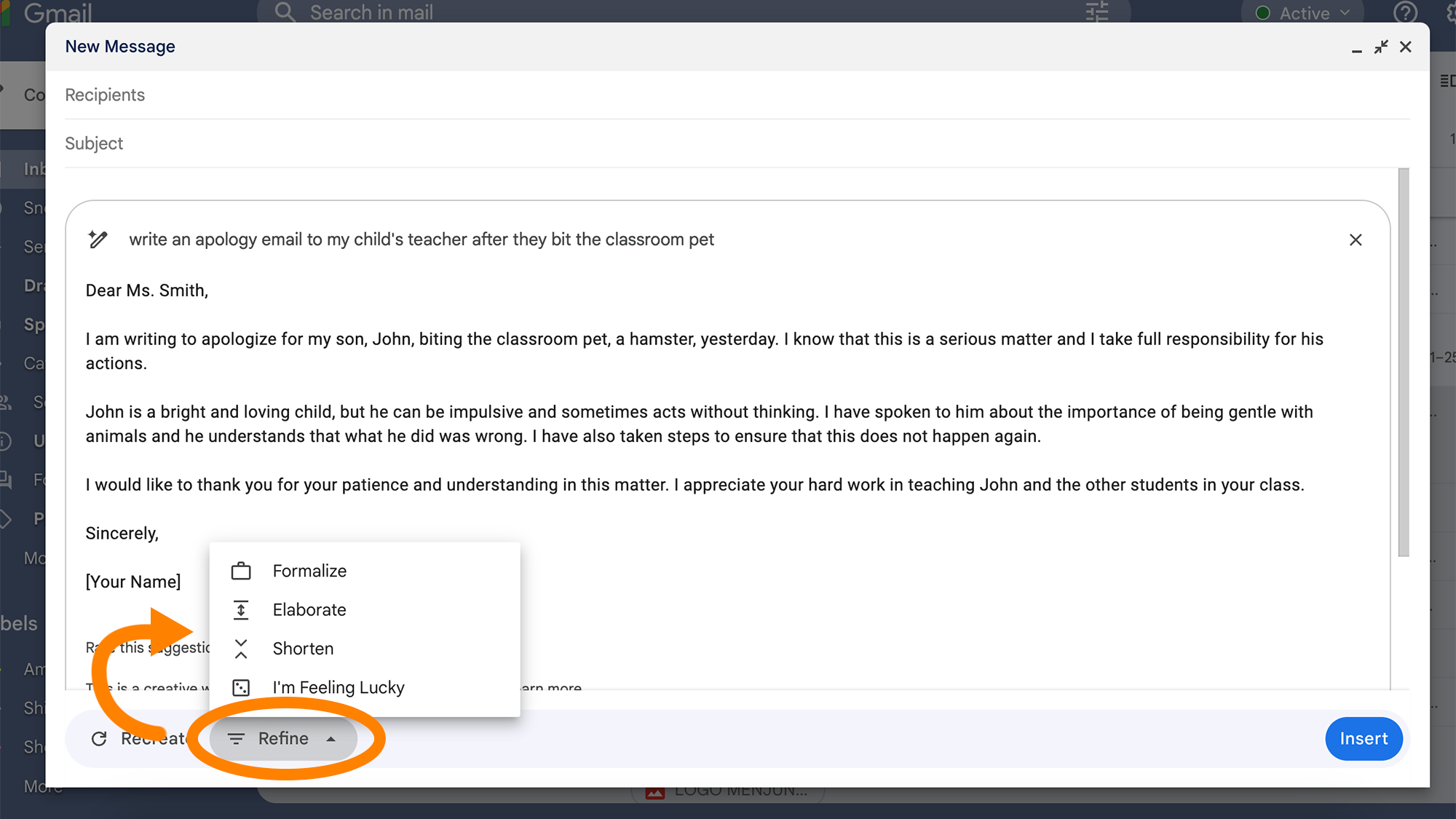Click the Formalize briefcase icon
This screenshot has width=1456, height=819.
(241, 571)
